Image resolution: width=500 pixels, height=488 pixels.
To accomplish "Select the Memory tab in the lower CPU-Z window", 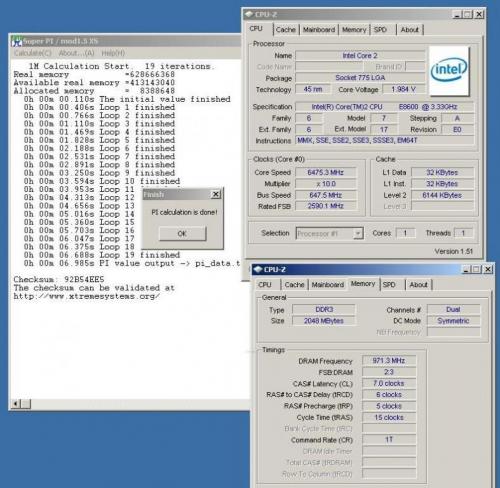I will [x=363, y=284].
